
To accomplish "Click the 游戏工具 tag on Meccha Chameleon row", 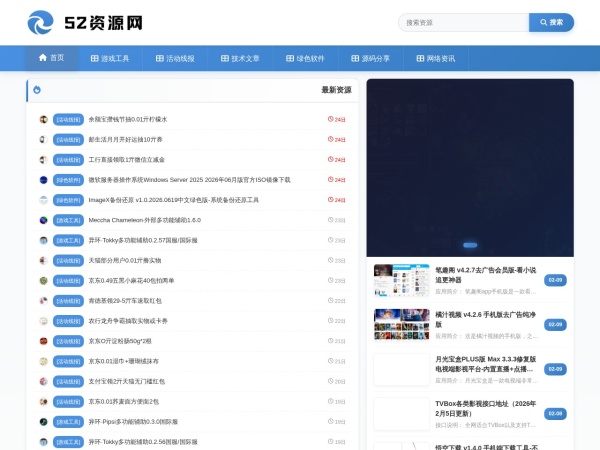I will [68, 220].
